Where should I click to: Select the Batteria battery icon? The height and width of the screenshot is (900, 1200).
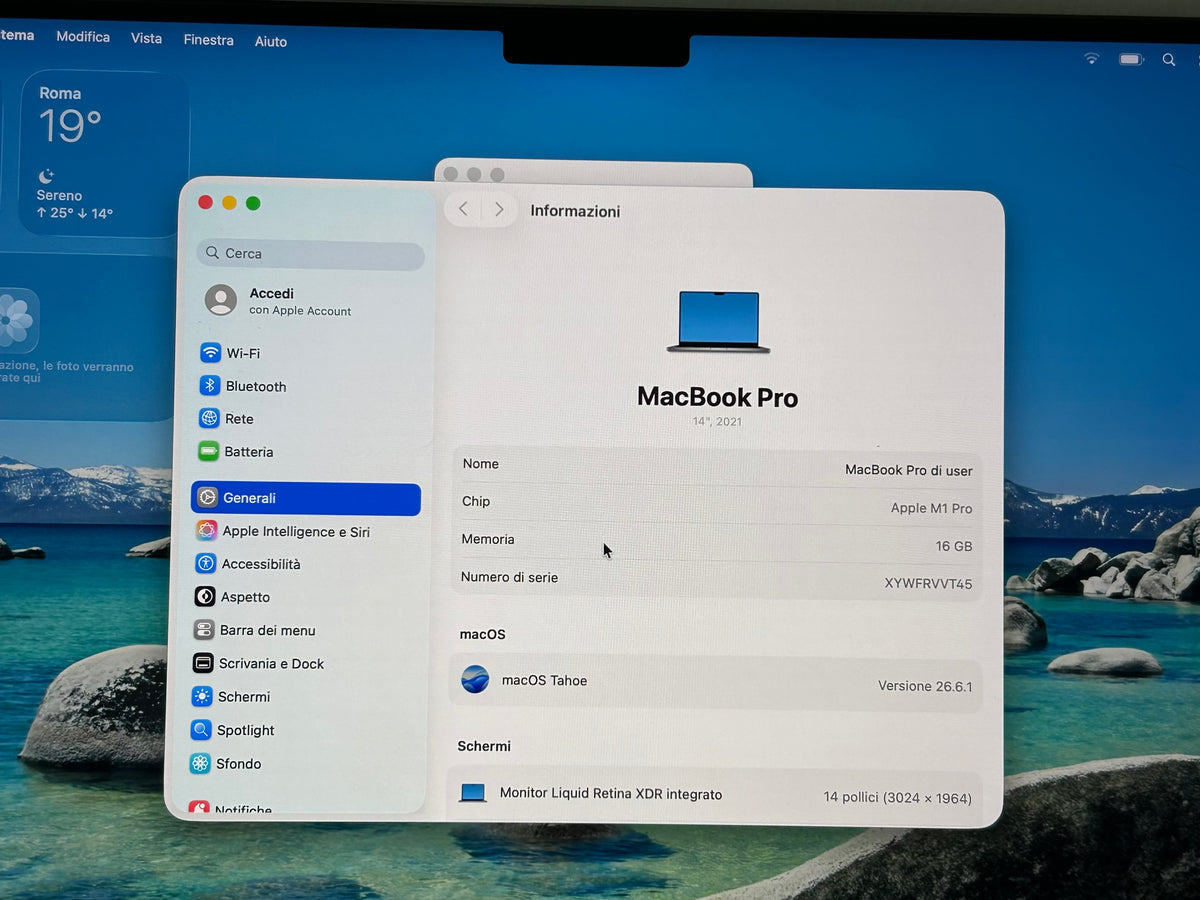[x=208, y=452]
